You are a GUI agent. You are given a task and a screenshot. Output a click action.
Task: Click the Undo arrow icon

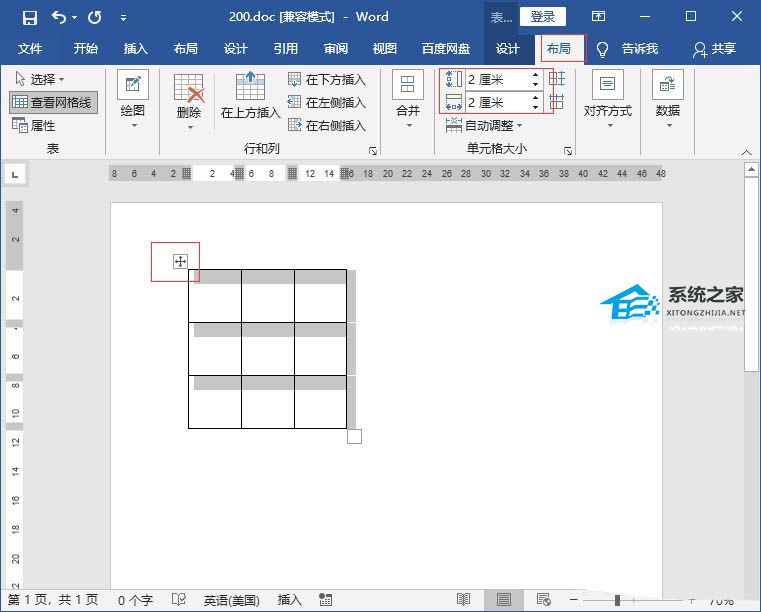coord(59,17)
